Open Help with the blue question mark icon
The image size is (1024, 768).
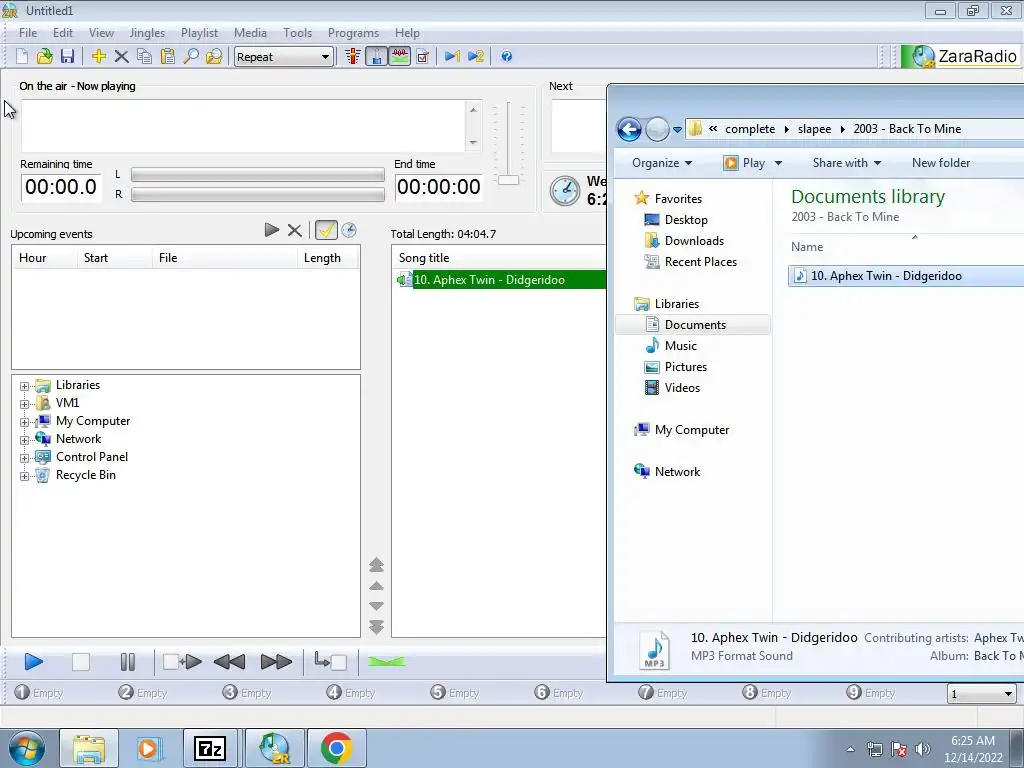pos(507,56)
